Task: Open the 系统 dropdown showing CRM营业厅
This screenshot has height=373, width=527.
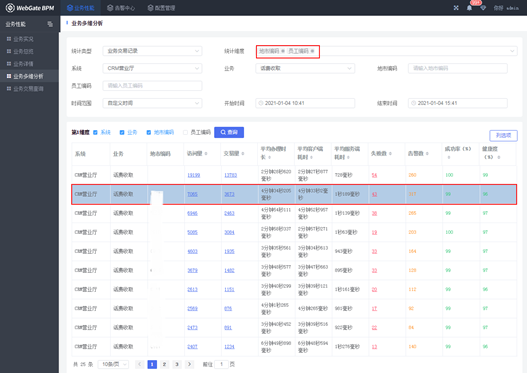Action: [x=152, y=68]
